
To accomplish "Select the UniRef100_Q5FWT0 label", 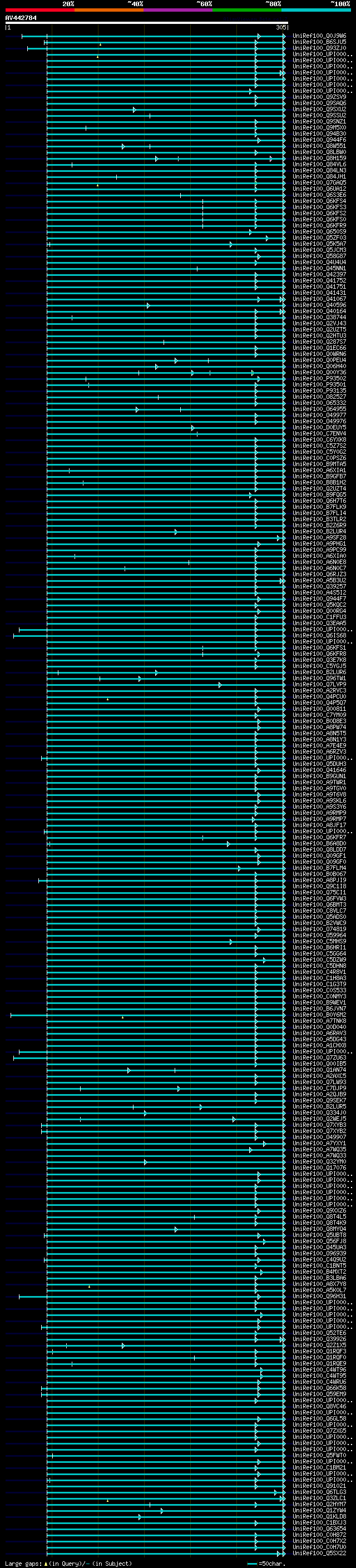I will click(319, 1456).
